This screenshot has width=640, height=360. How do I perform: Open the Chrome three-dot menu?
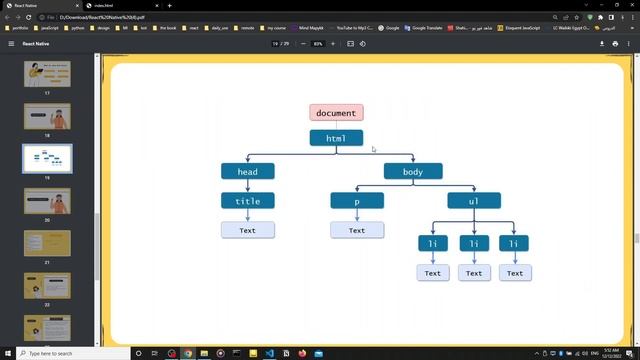pos(633,18)
